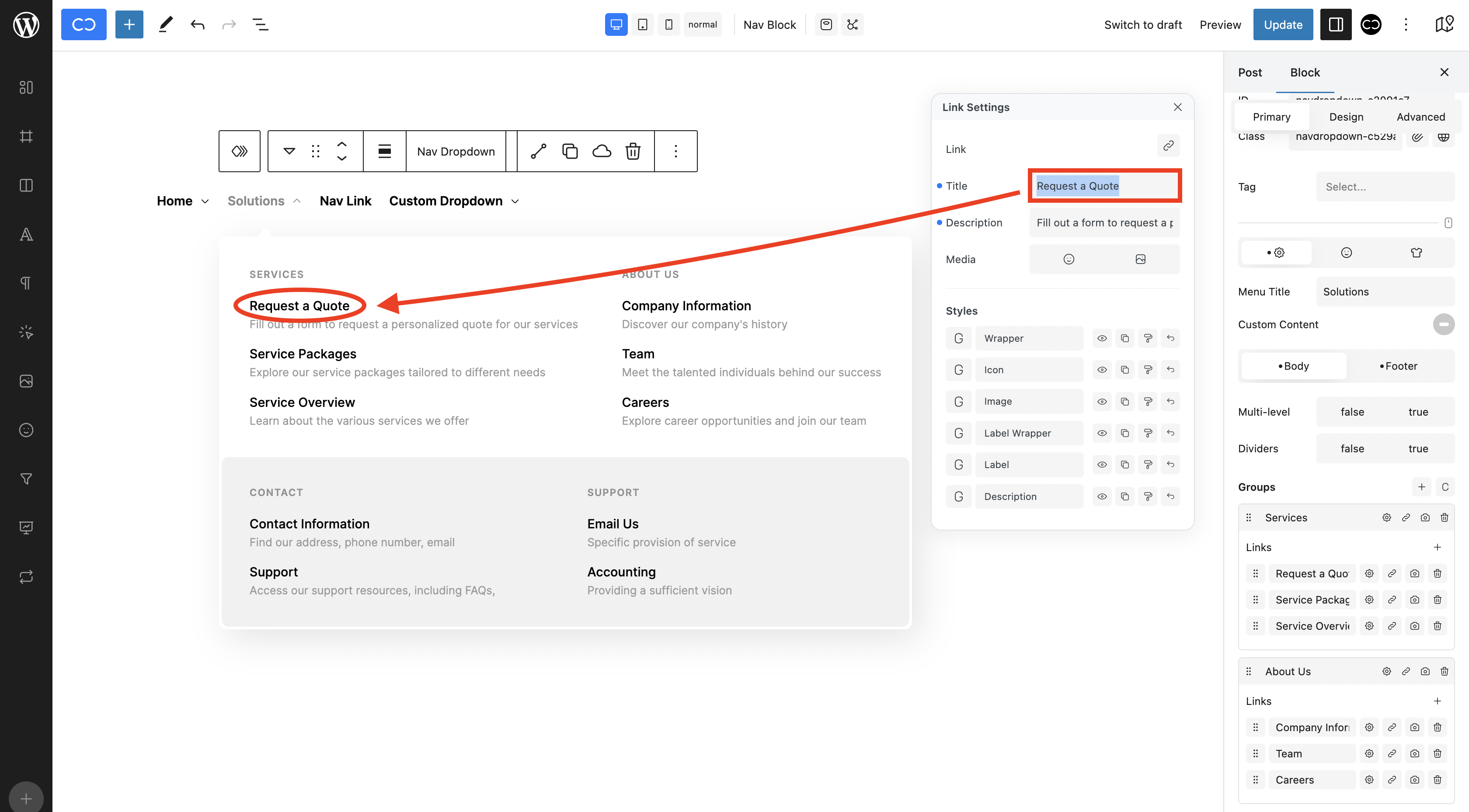1469x812 pixels.
Task: Open the Tag select dropdown
Action: [x=1385, y=187]
